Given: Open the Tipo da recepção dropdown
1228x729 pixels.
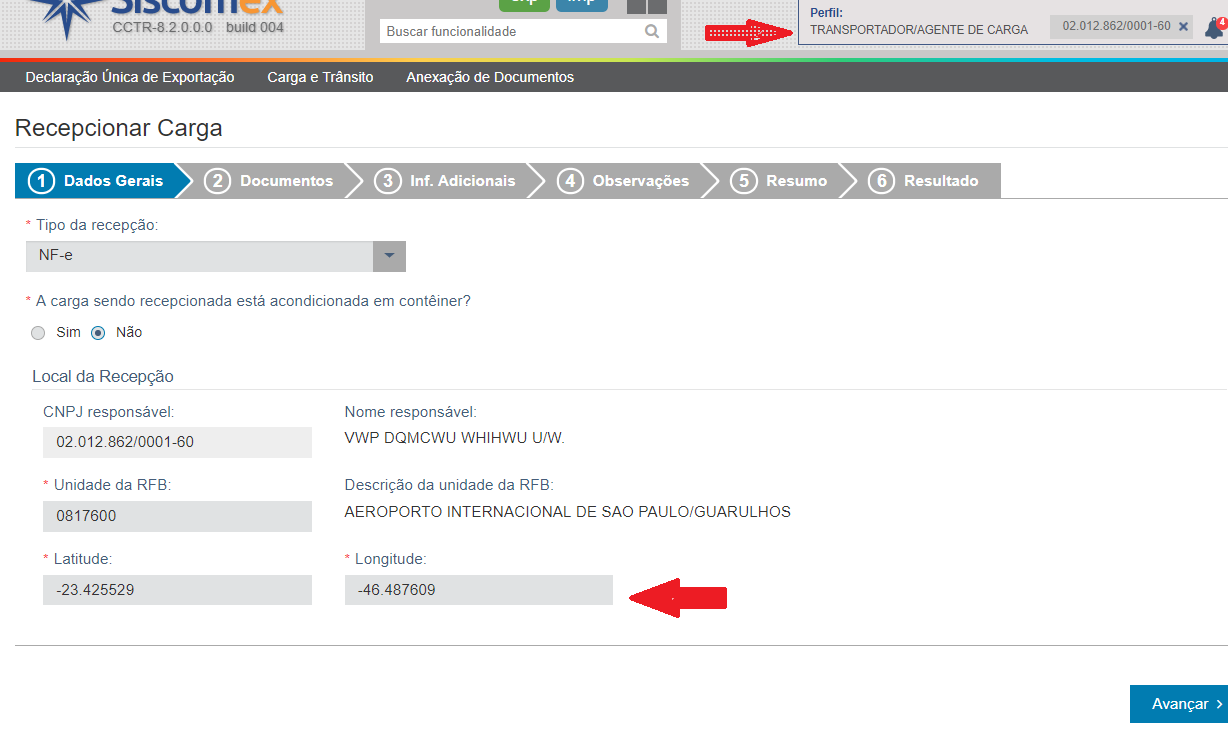Looking at the screenshot, I should (216, 256).
